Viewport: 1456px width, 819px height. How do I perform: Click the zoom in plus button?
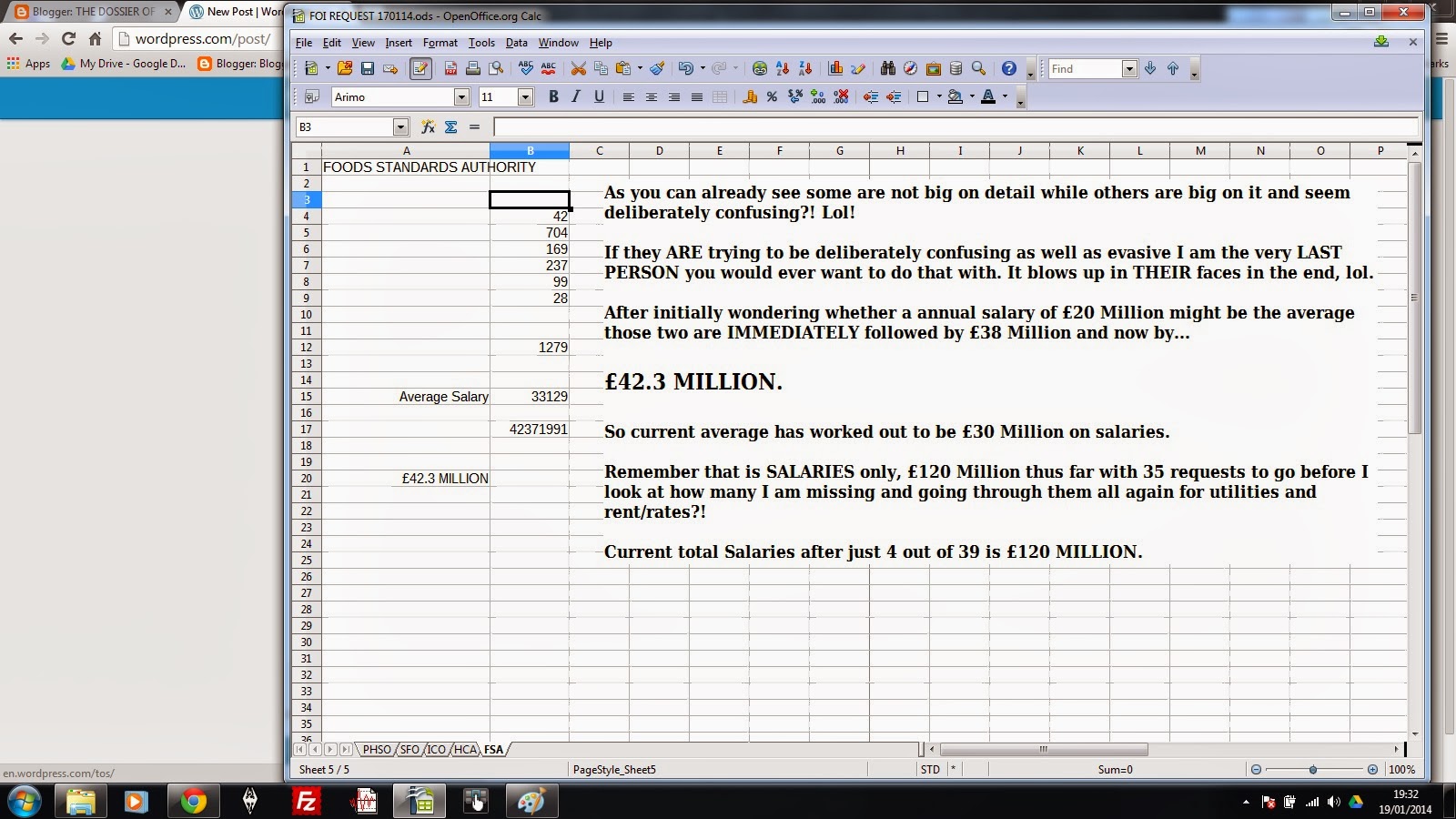tap(1372, 770)
